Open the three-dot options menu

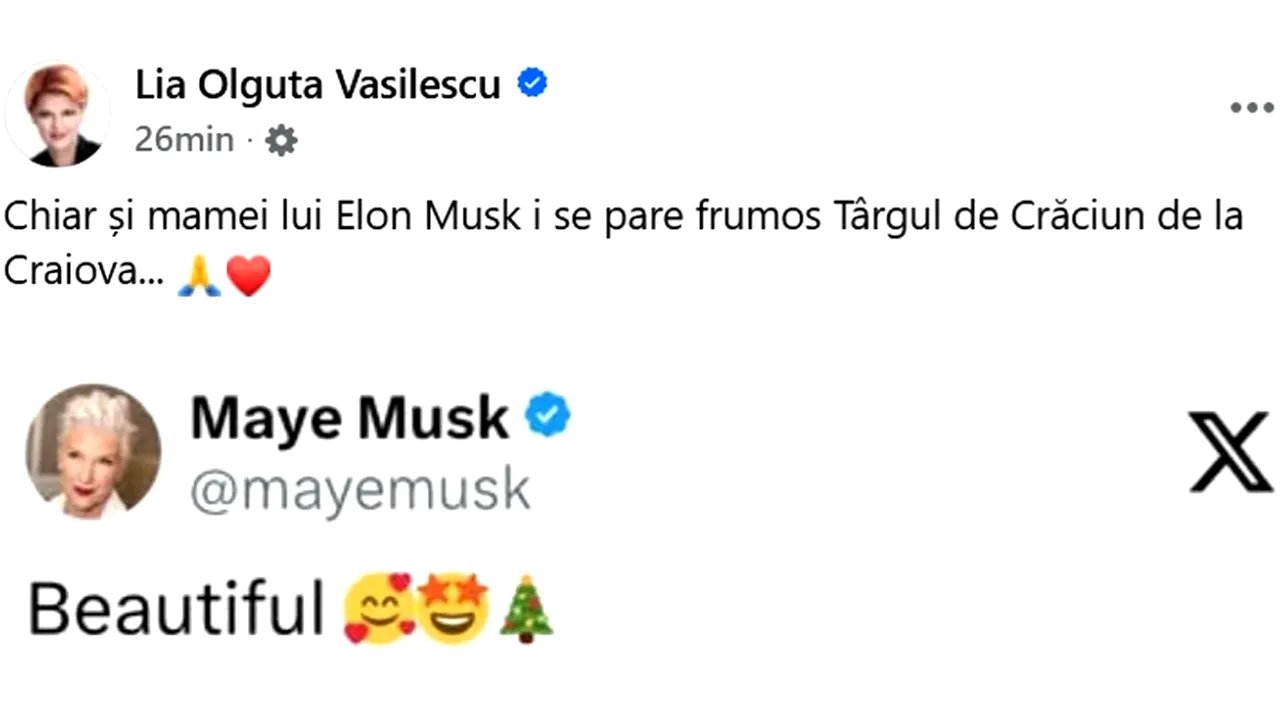coord(1251,107)
